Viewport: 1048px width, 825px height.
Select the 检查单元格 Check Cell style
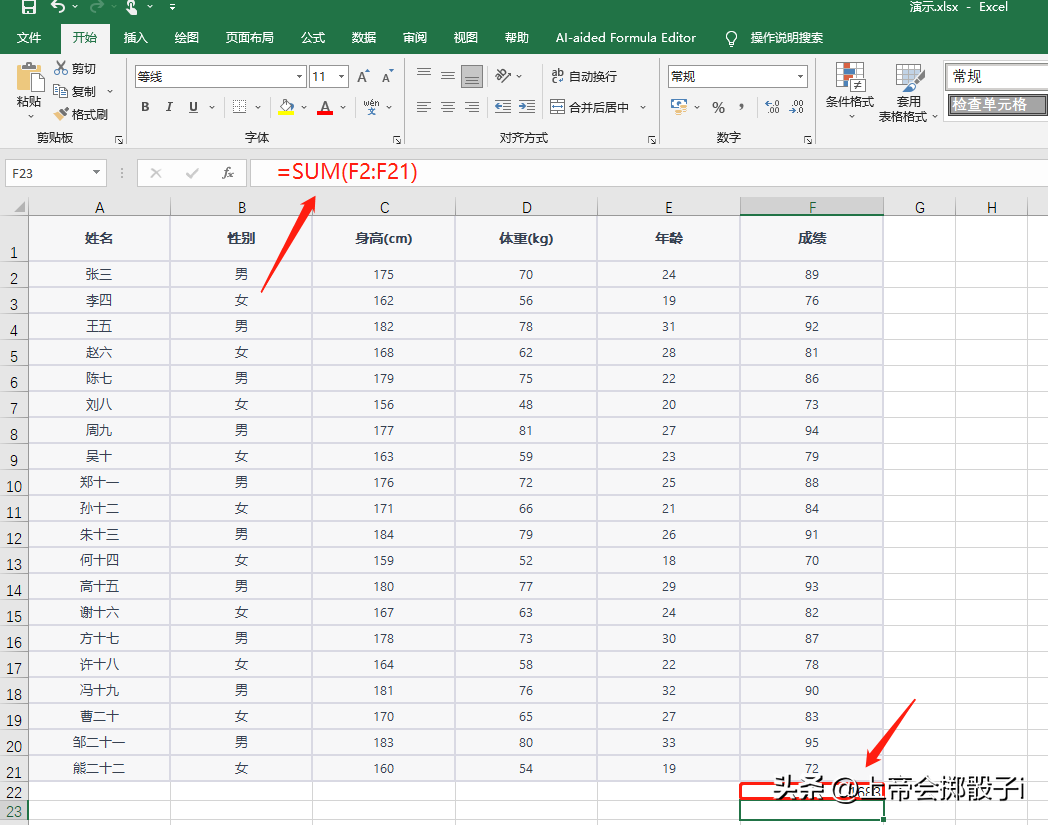pos(997,104)
